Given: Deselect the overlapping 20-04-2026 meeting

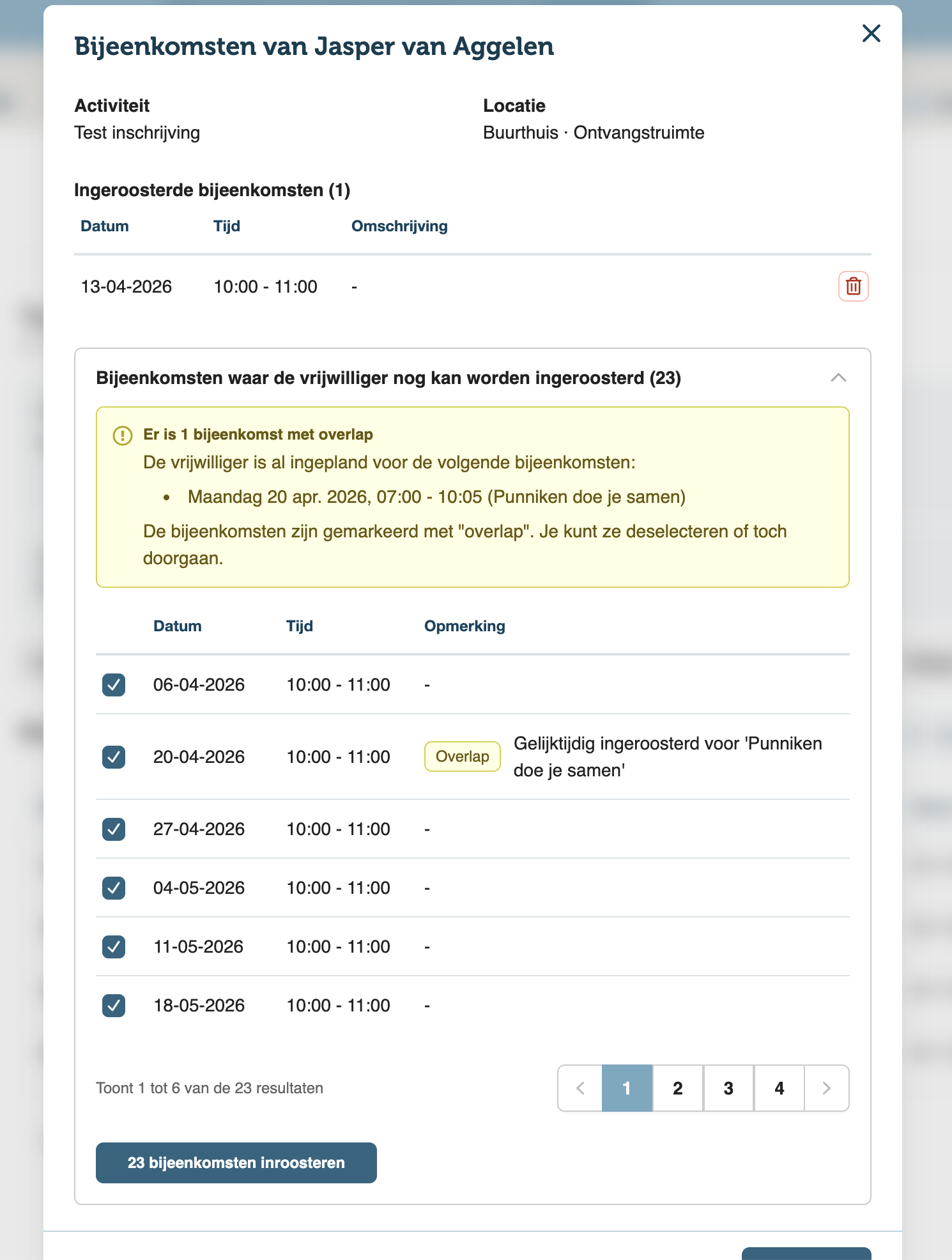Looking at the screenshot, I should [x=114, y=757].
